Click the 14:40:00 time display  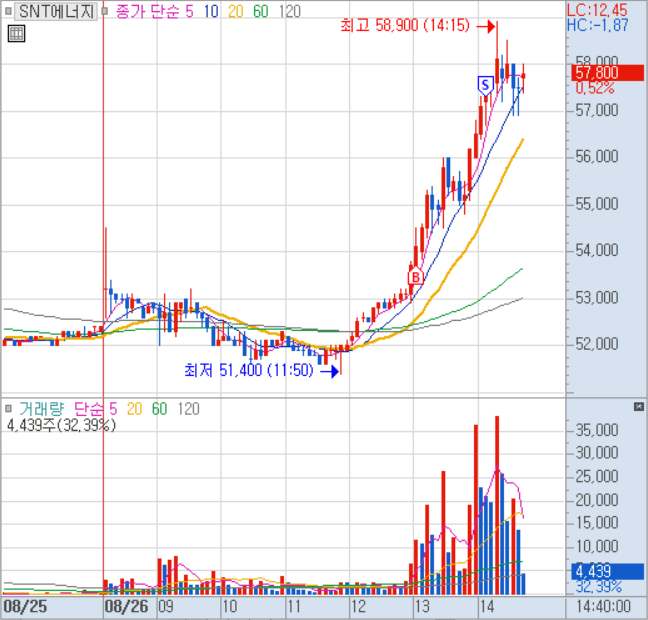[605, 606]
